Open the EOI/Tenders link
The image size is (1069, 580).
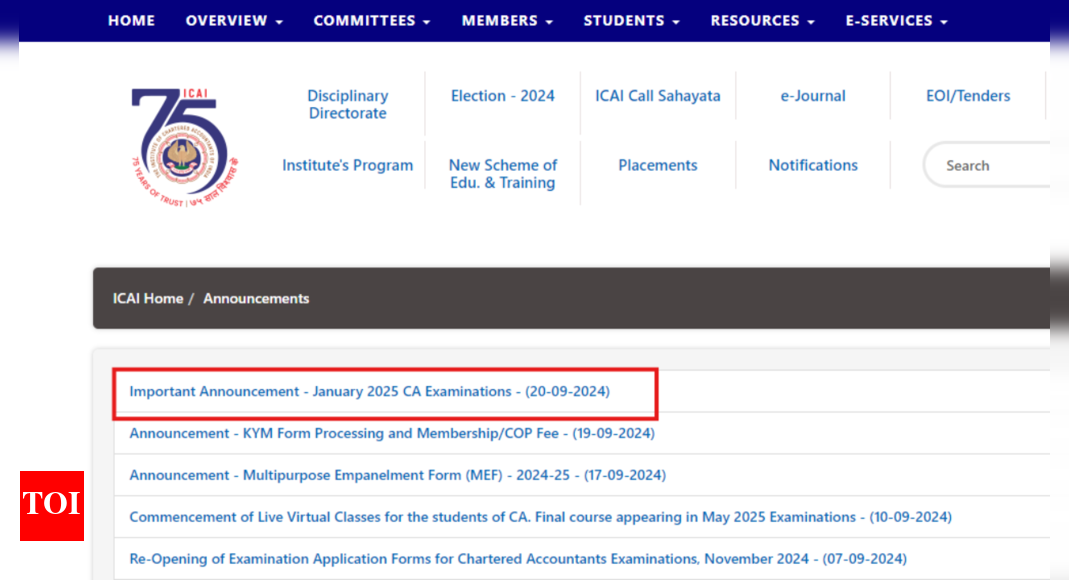[967, 96]
